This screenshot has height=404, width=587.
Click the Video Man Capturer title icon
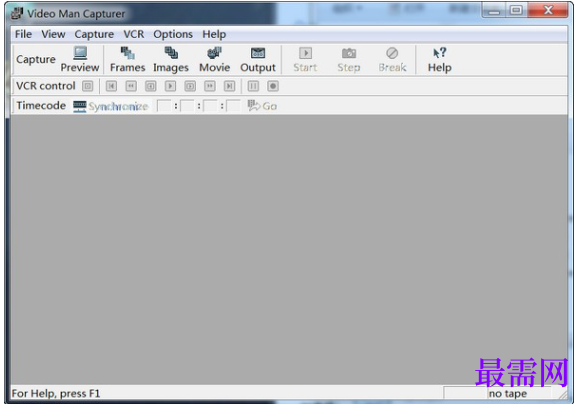17,13
